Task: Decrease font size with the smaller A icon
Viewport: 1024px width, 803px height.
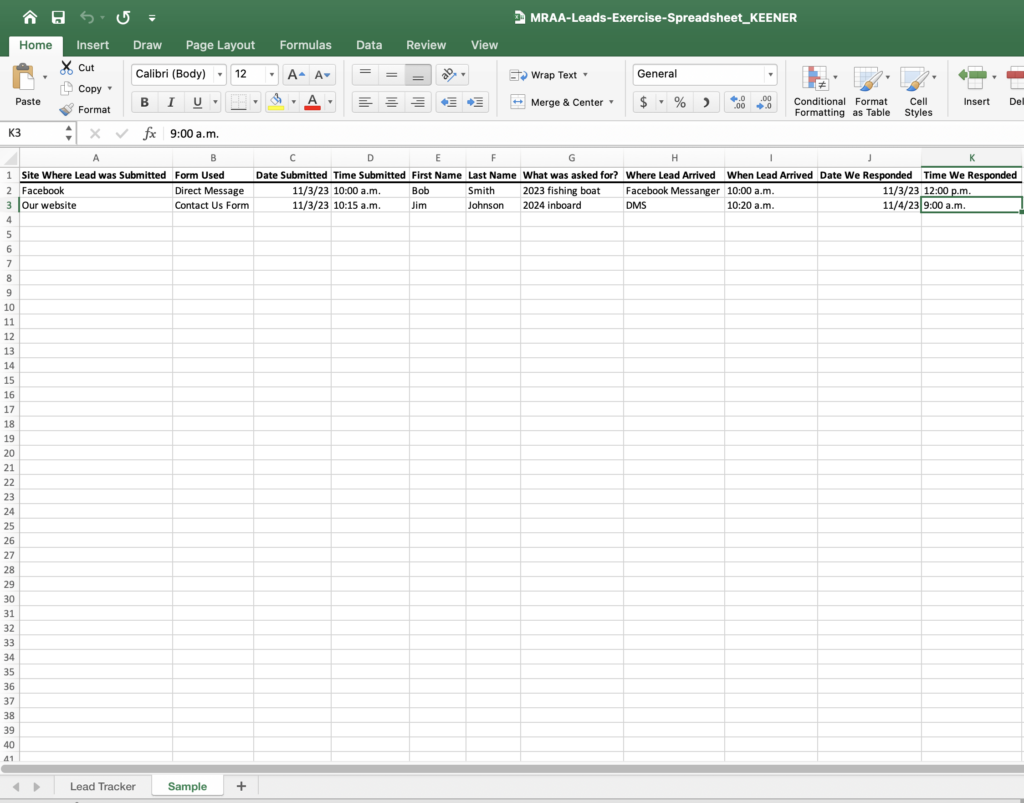Action: [x=322, y=75]
